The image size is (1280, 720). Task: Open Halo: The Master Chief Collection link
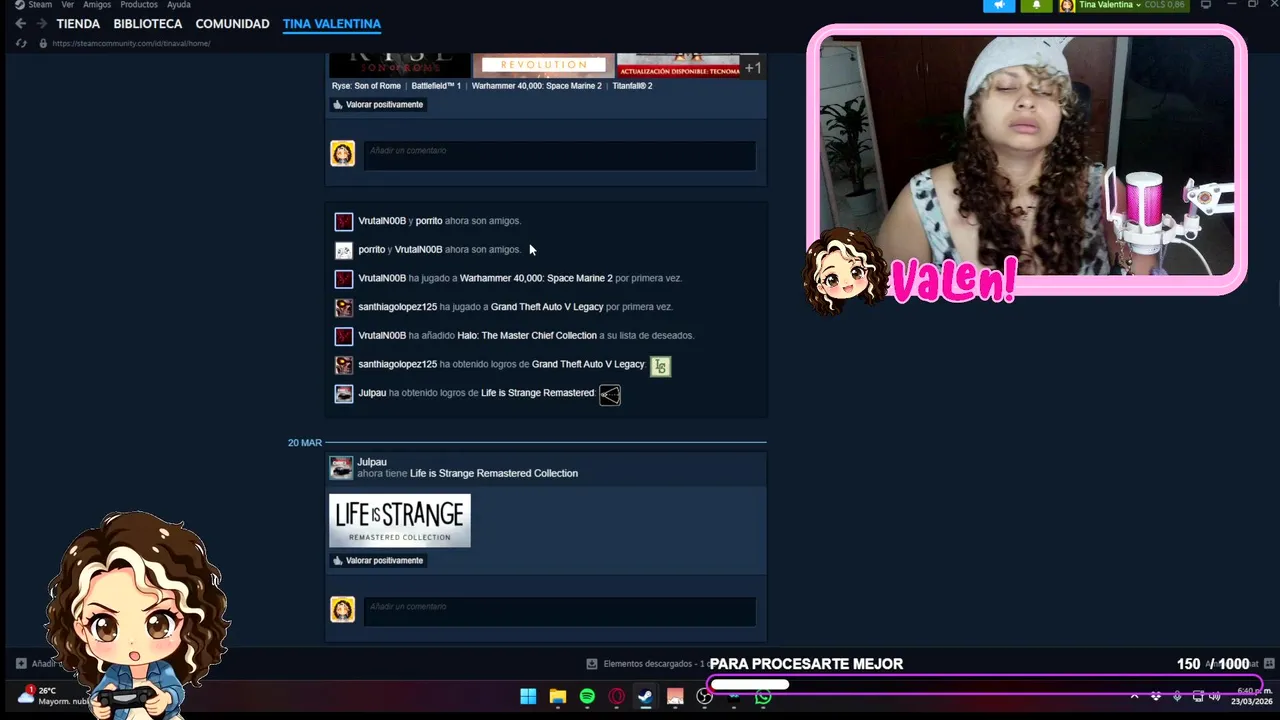[x=527, y=336]
